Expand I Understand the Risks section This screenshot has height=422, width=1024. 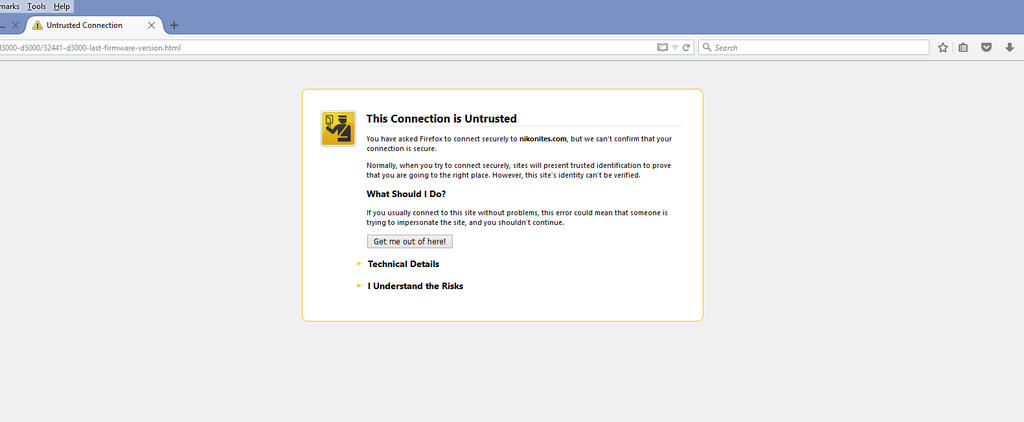(415, 286)
